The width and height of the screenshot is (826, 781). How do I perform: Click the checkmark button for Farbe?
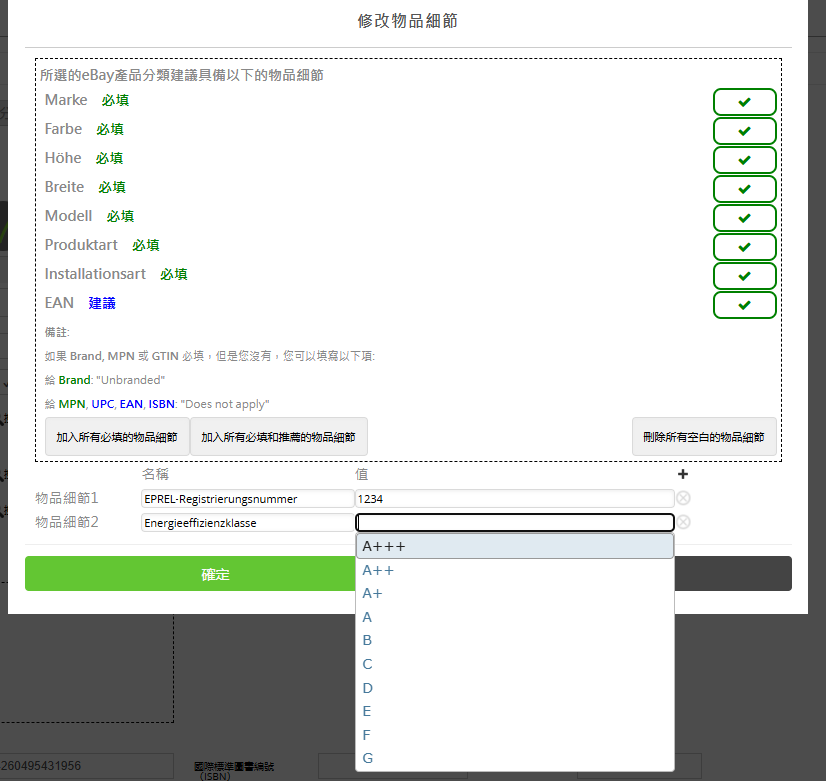tap(744, 131)
